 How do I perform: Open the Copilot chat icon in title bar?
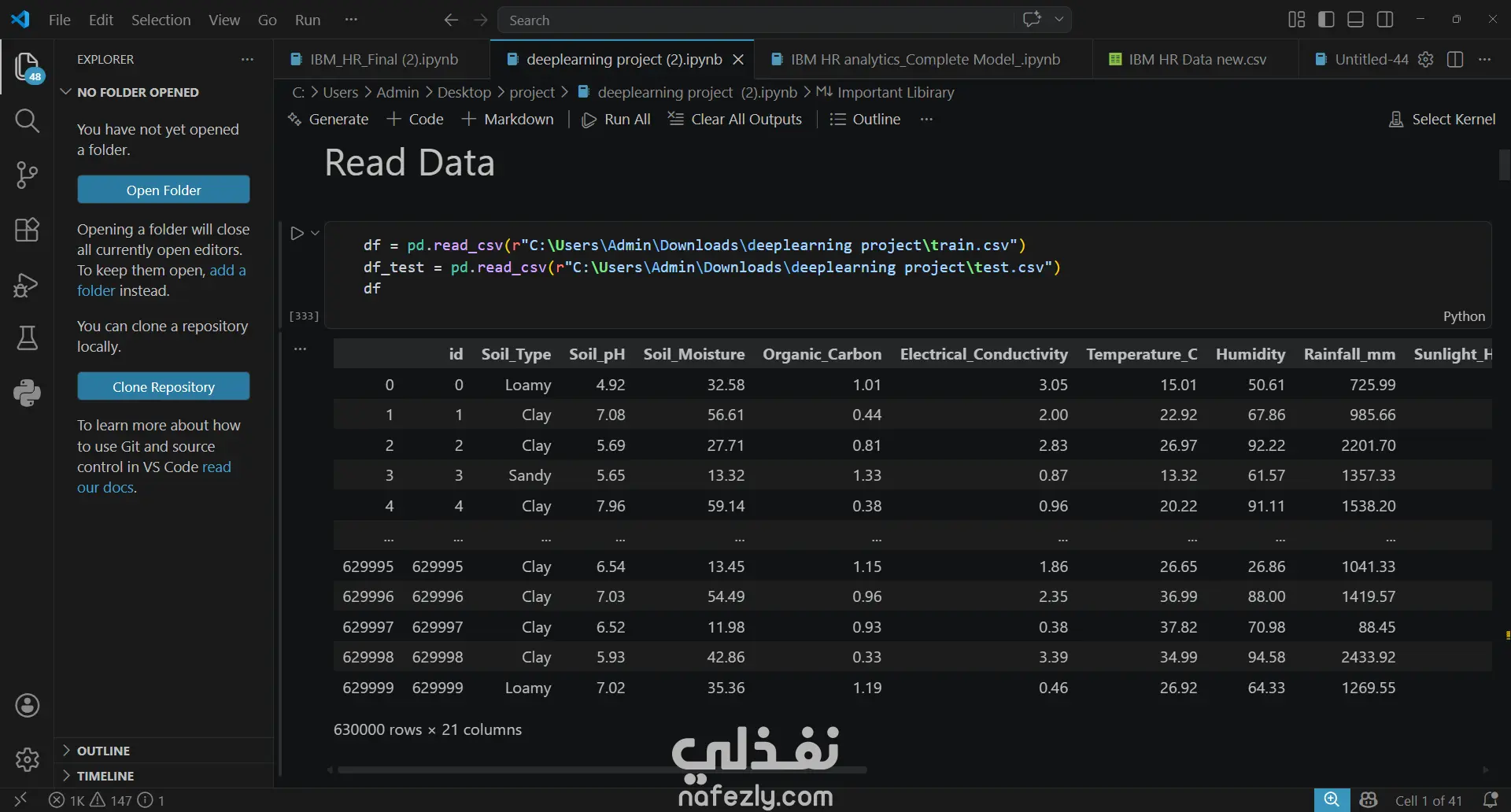pyautogui.click(x=1032, y=20)
